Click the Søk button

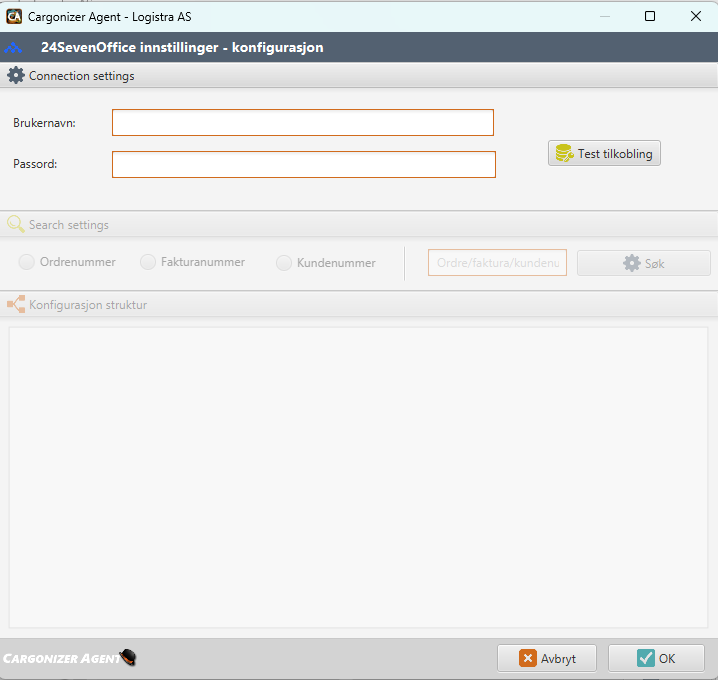click(x=643, y=263)
